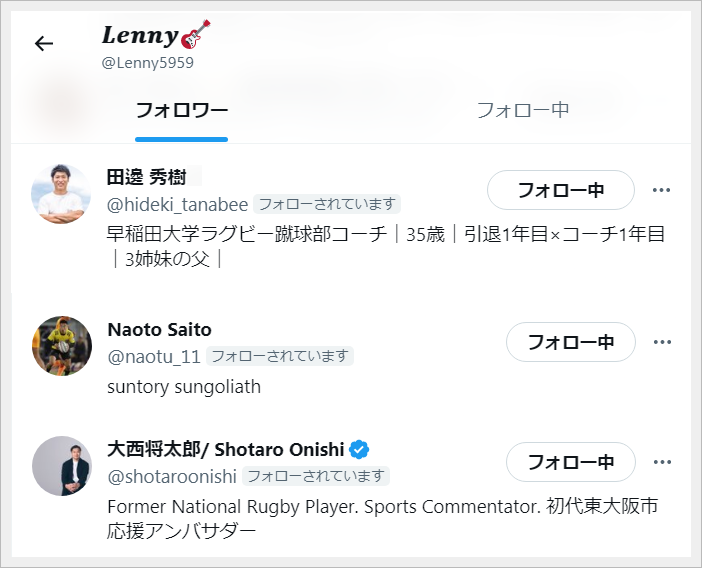The height and width of the screenshot is (568, 702).
Task: Open the Naoto Saito display name link
Action: tap(159, 330)
